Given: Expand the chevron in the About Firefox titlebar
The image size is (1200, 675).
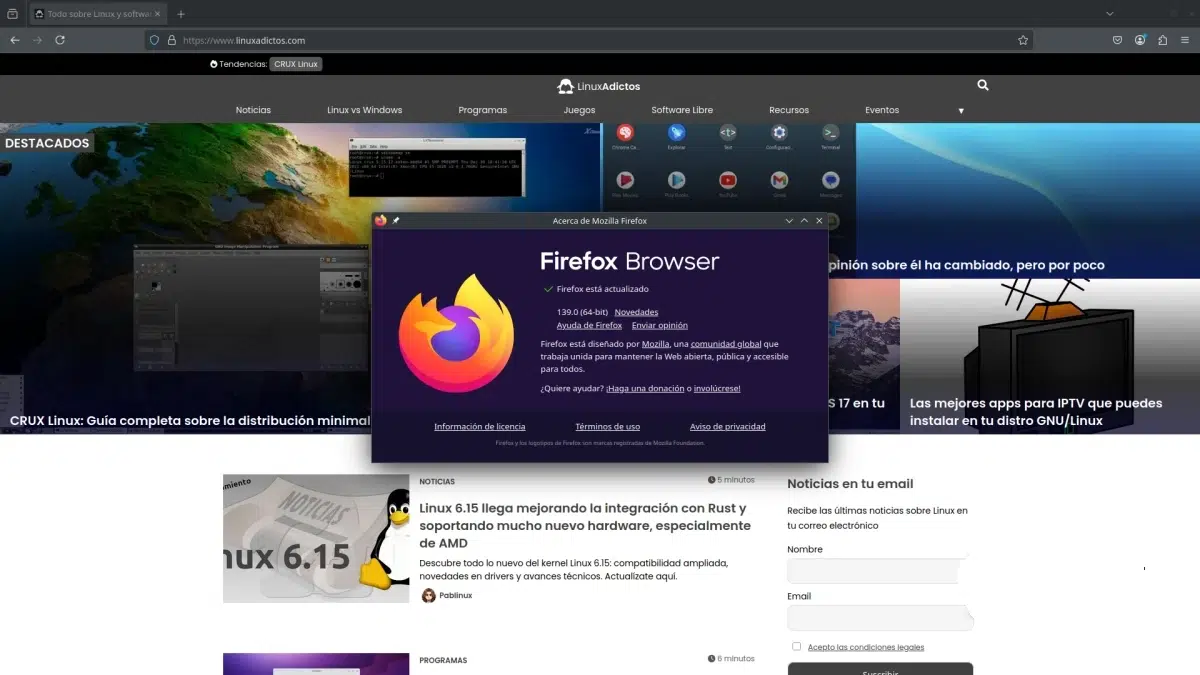Looking at the screenshot, I should tap(789, 220).
